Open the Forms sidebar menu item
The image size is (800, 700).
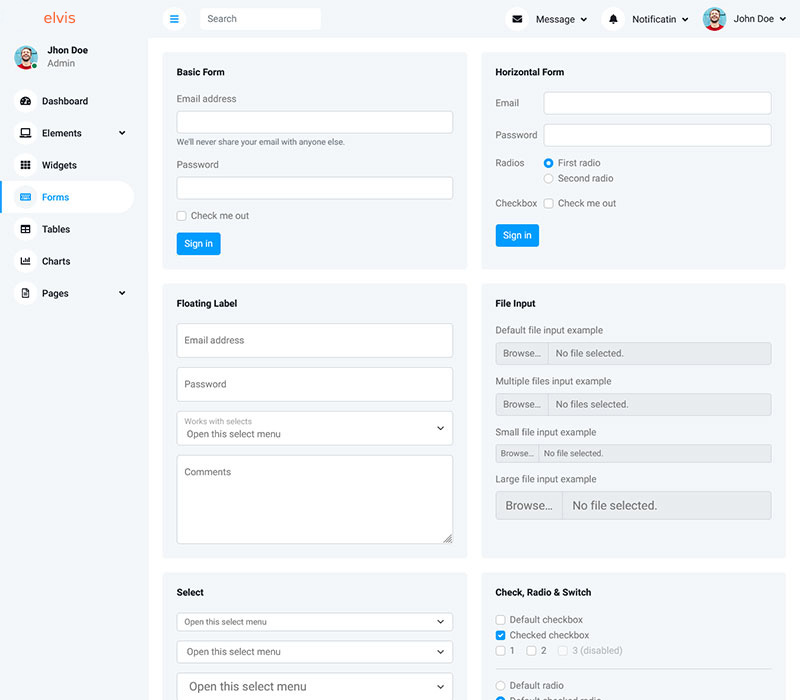56,197
